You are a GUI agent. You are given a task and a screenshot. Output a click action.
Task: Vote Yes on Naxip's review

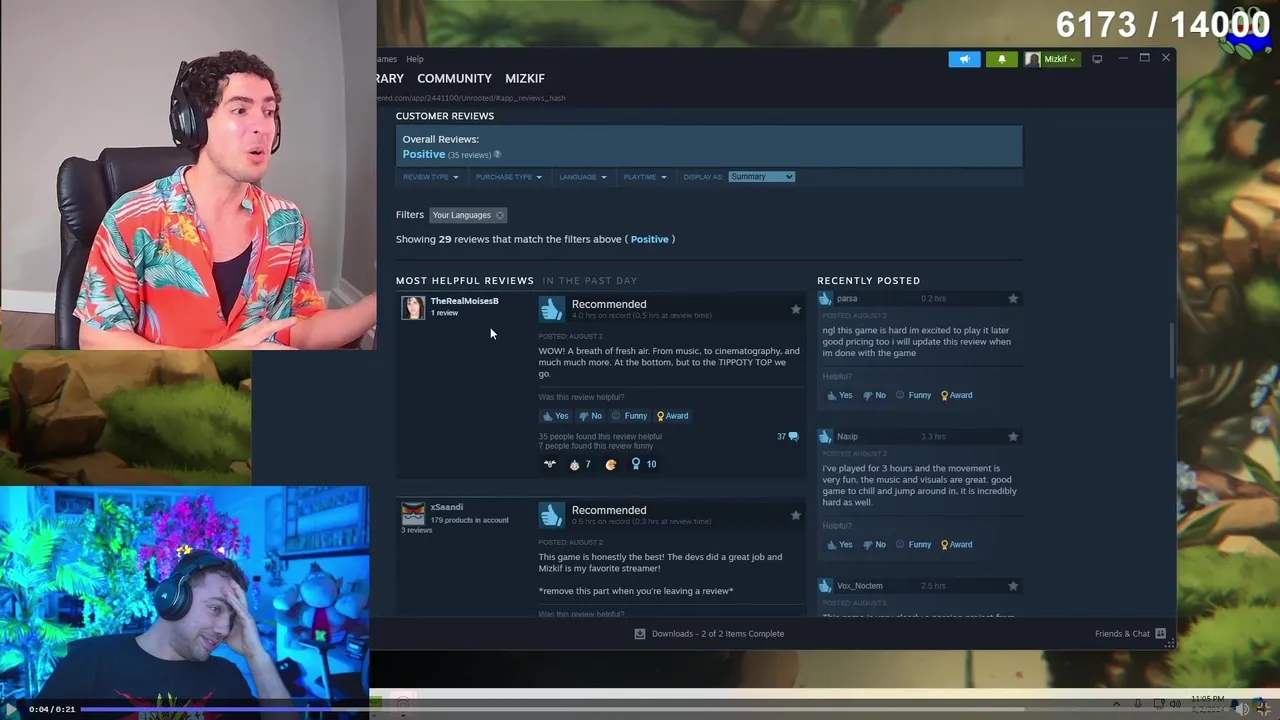coord(839,545)
